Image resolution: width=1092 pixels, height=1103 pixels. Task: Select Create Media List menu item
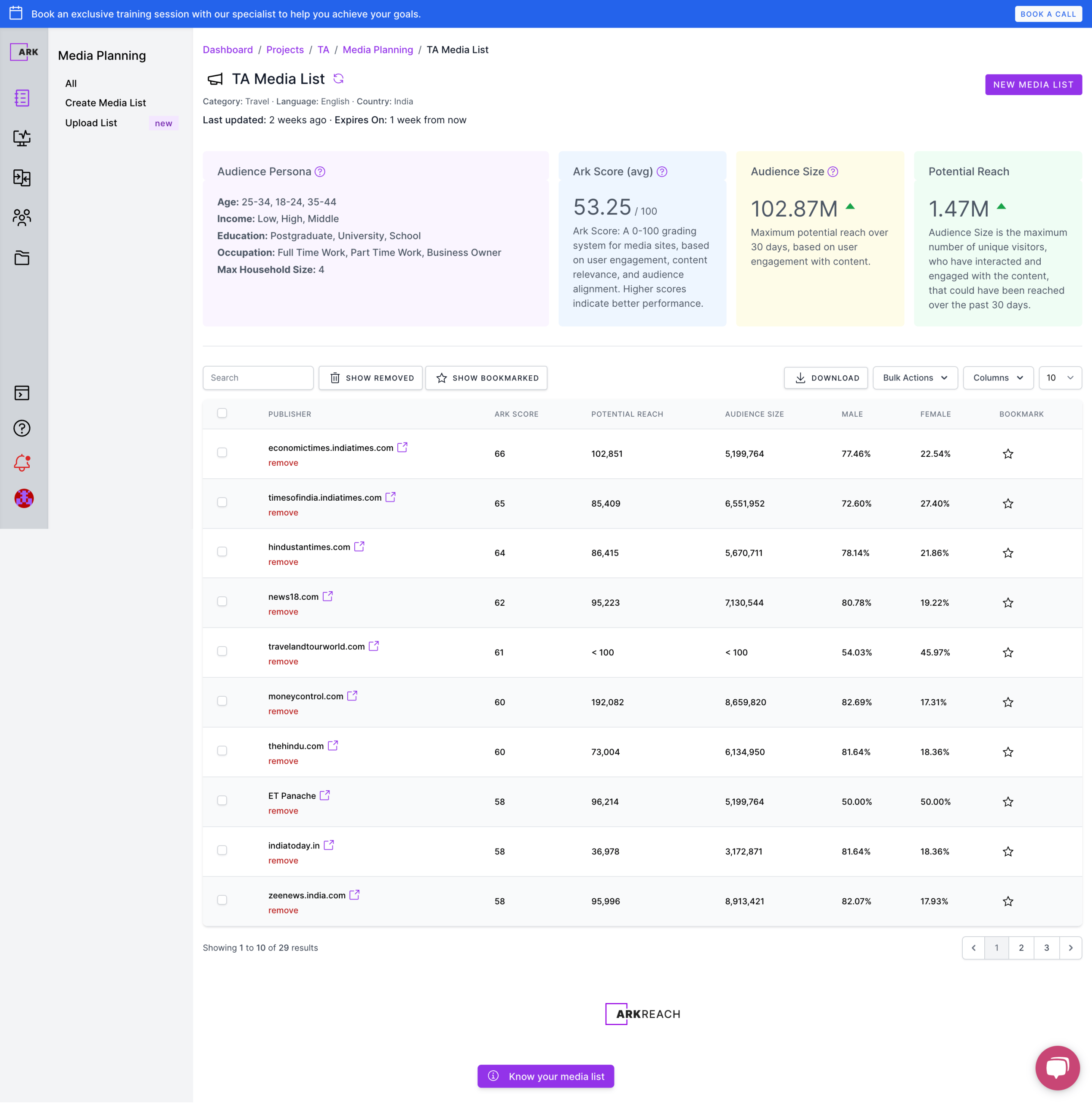pos(106,103)
